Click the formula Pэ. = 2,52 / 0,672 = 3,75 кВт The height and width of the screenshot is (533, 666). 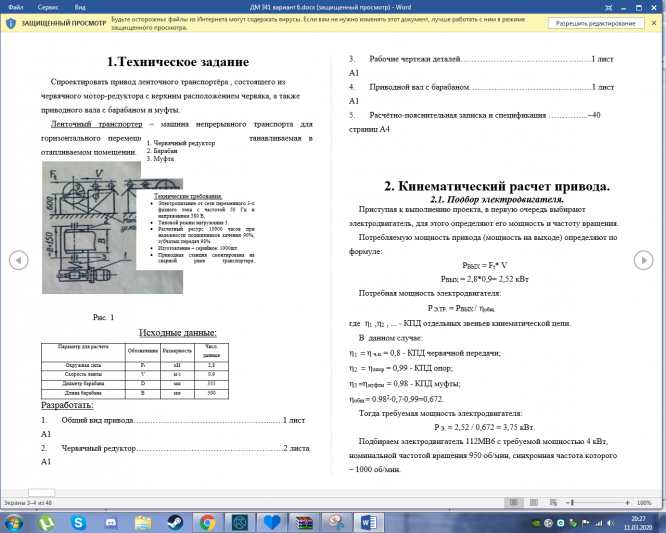(x=484, y=427)
